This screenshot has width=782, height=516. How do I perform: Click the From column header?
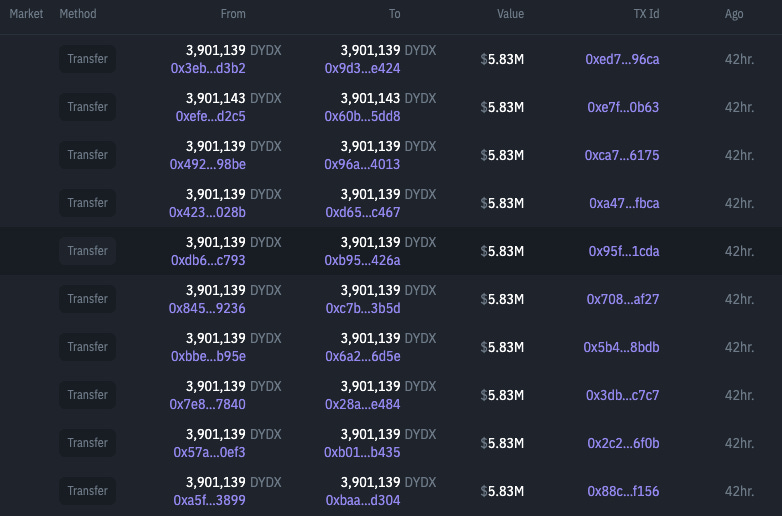233,14
